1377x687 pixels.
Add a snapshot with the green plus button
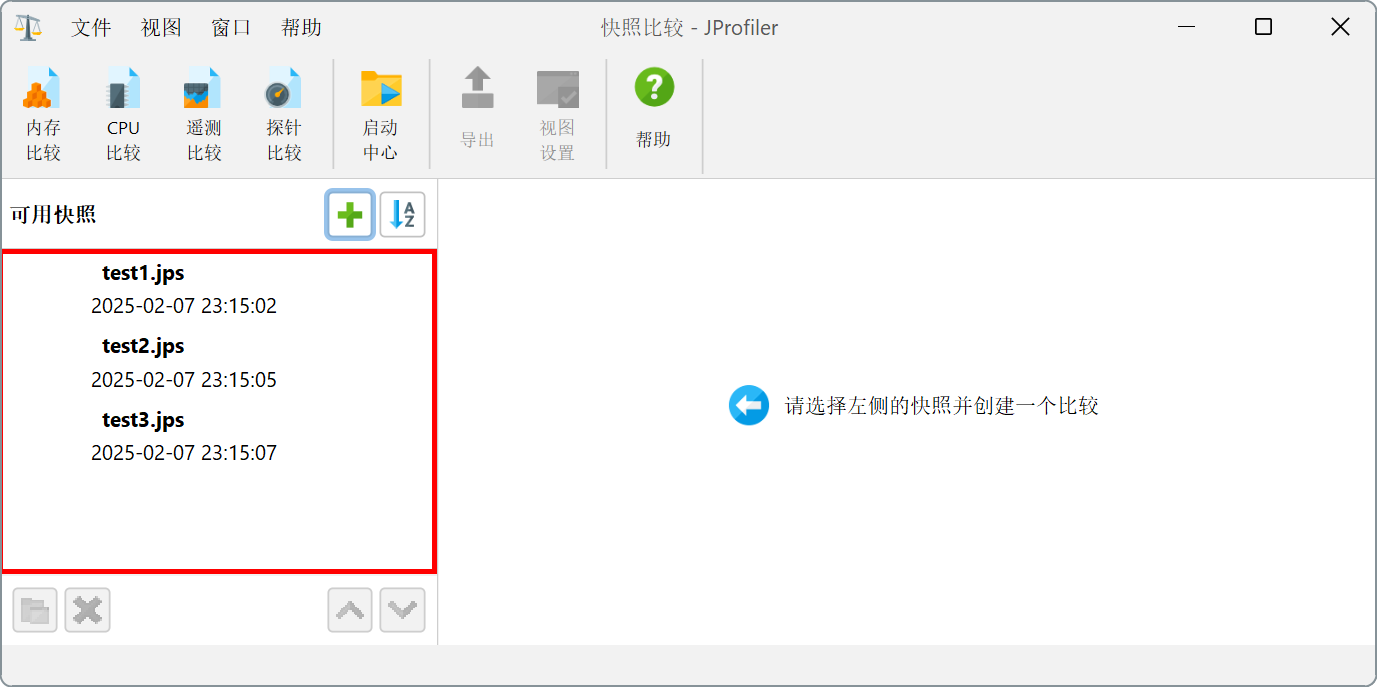click(350, 215)
